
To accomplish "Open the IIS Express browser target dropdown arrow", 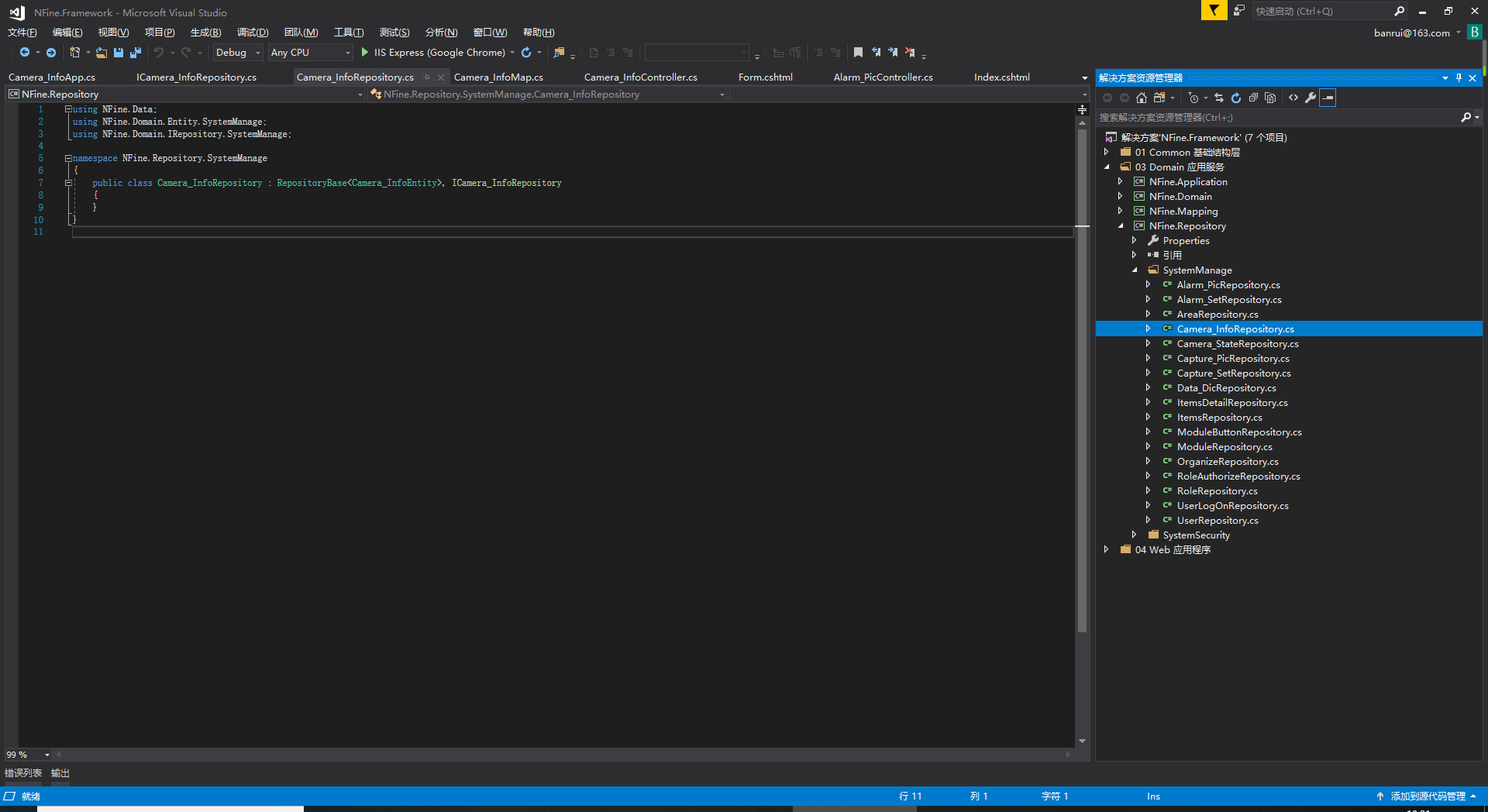I will (x=512, y=53).
